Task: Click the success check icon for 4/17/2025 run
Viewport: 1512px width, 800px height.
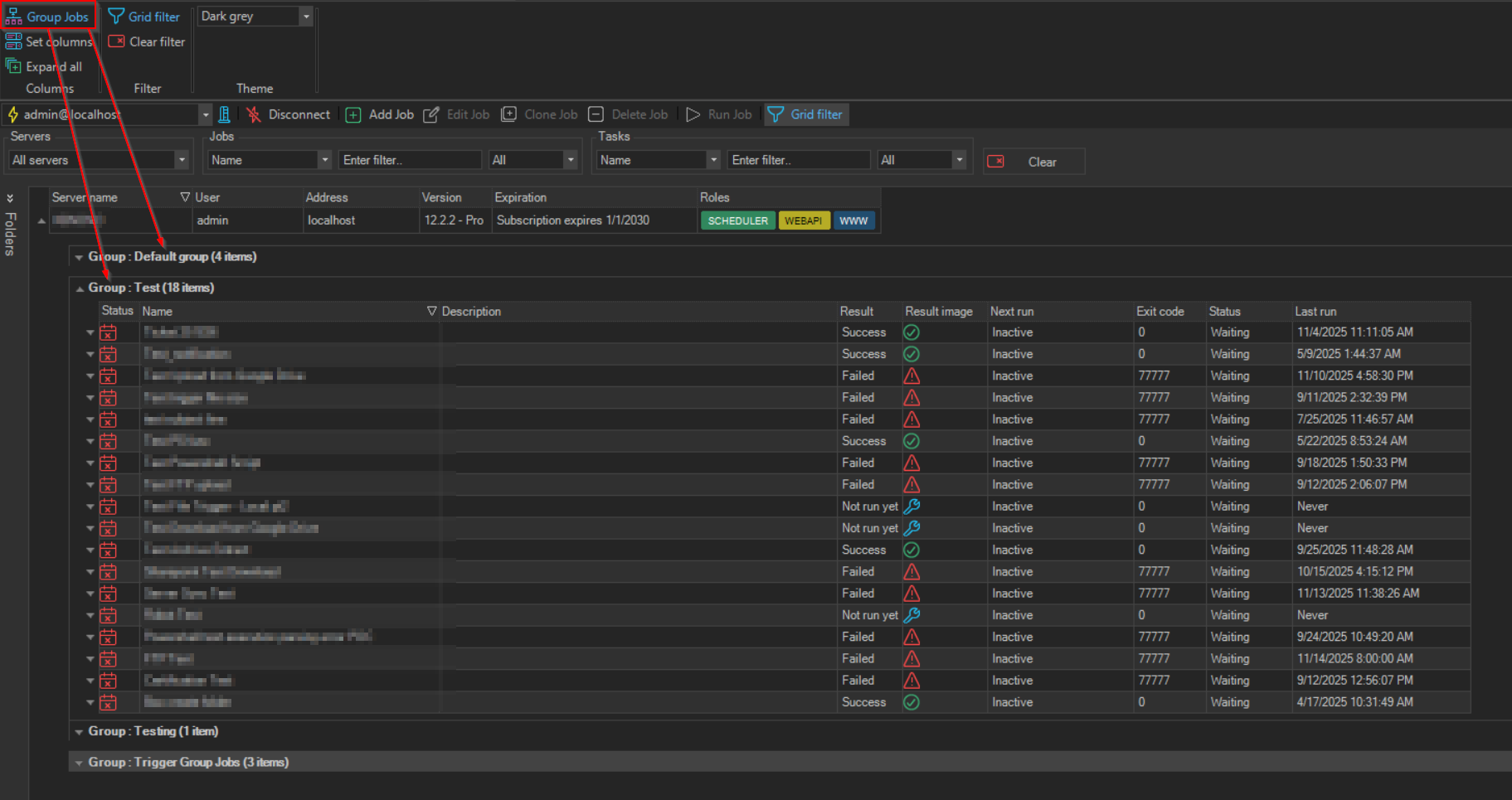Action: (x=912, y=702)
